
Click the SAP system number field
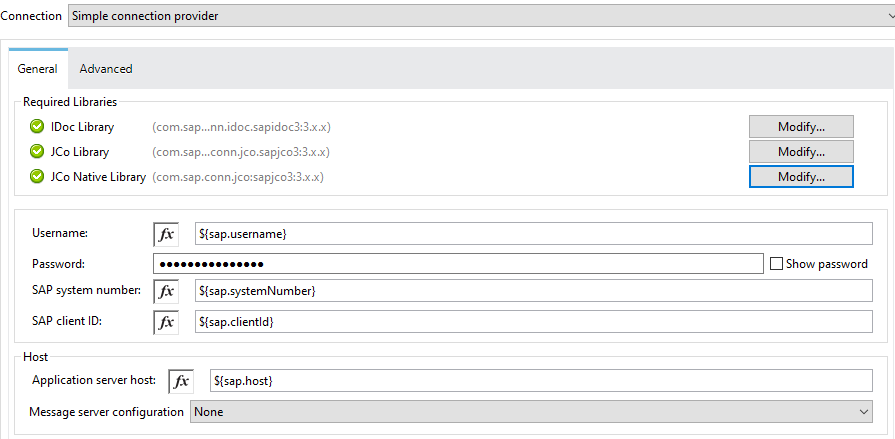click(530, 291)
